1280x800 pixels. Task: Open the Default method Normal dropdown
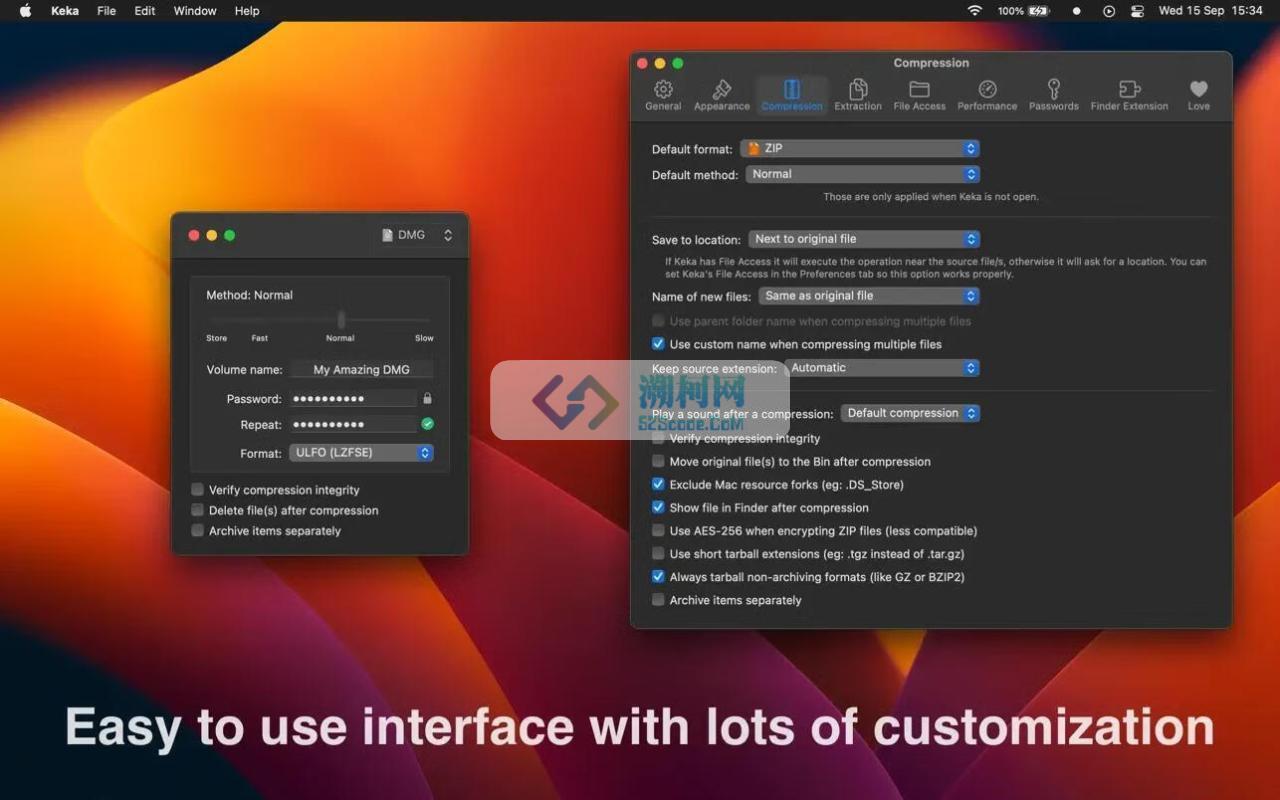coord(863,174)
